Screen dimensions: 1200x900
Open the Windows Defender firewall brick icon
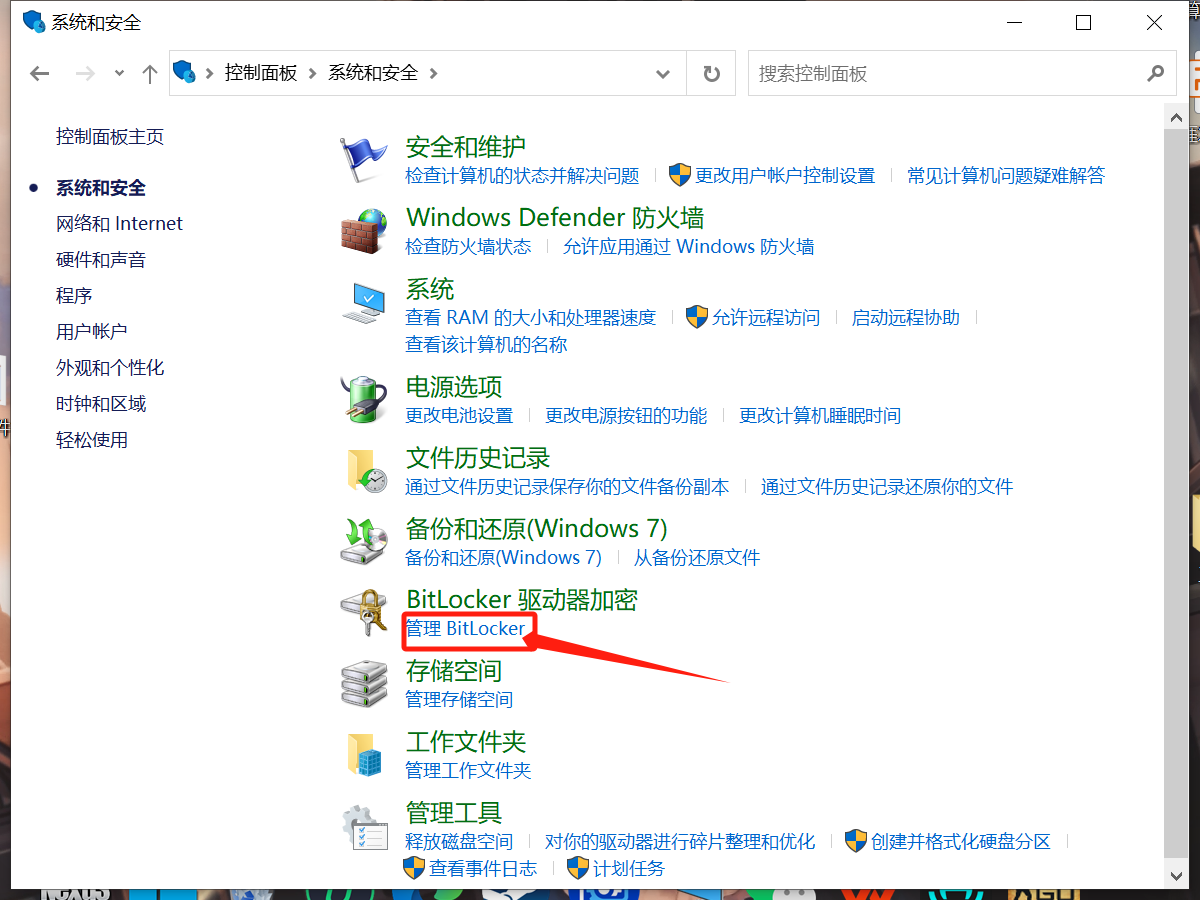tap(363, 231)
